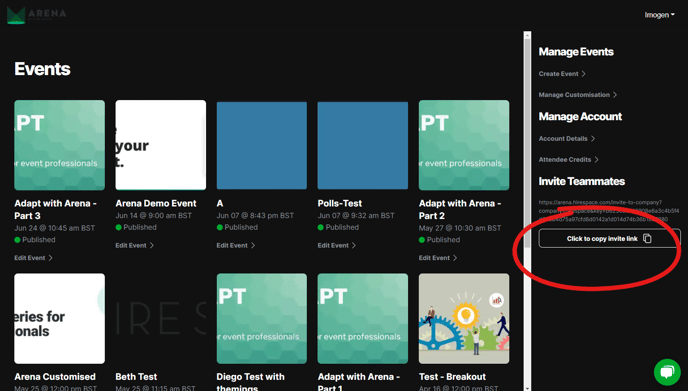Edit Event for Adapt with Arena Part 2

(x=438, y=258)
